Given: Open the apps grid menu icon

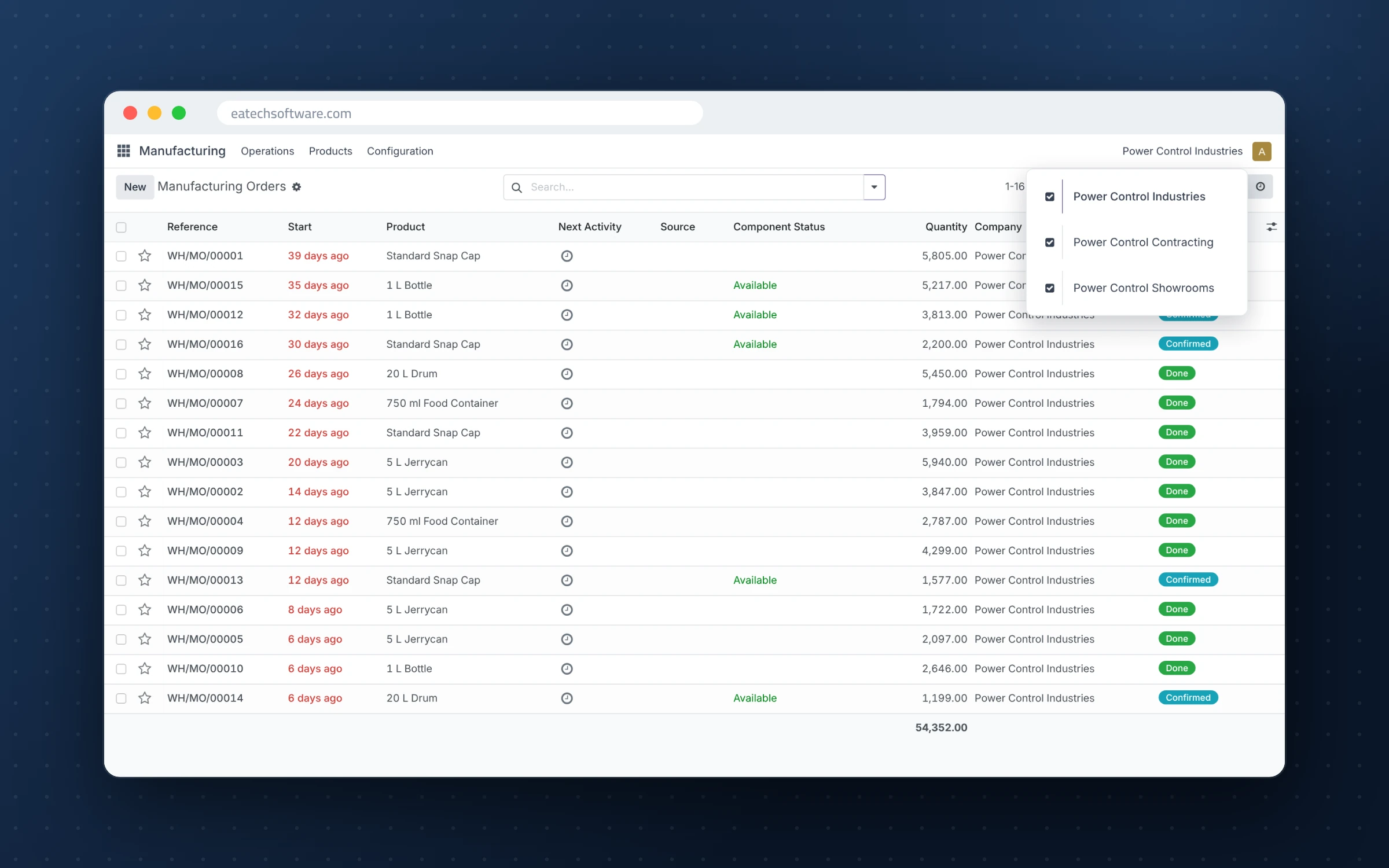Looking at the screenshot, I should tap(123, 151).
